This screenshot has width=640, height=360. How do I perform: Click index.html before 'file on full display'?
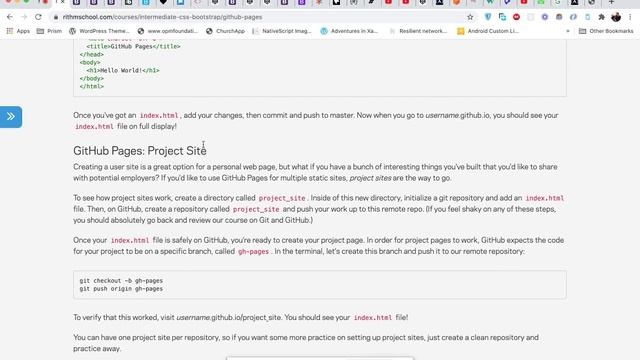(x=94, y=127)
